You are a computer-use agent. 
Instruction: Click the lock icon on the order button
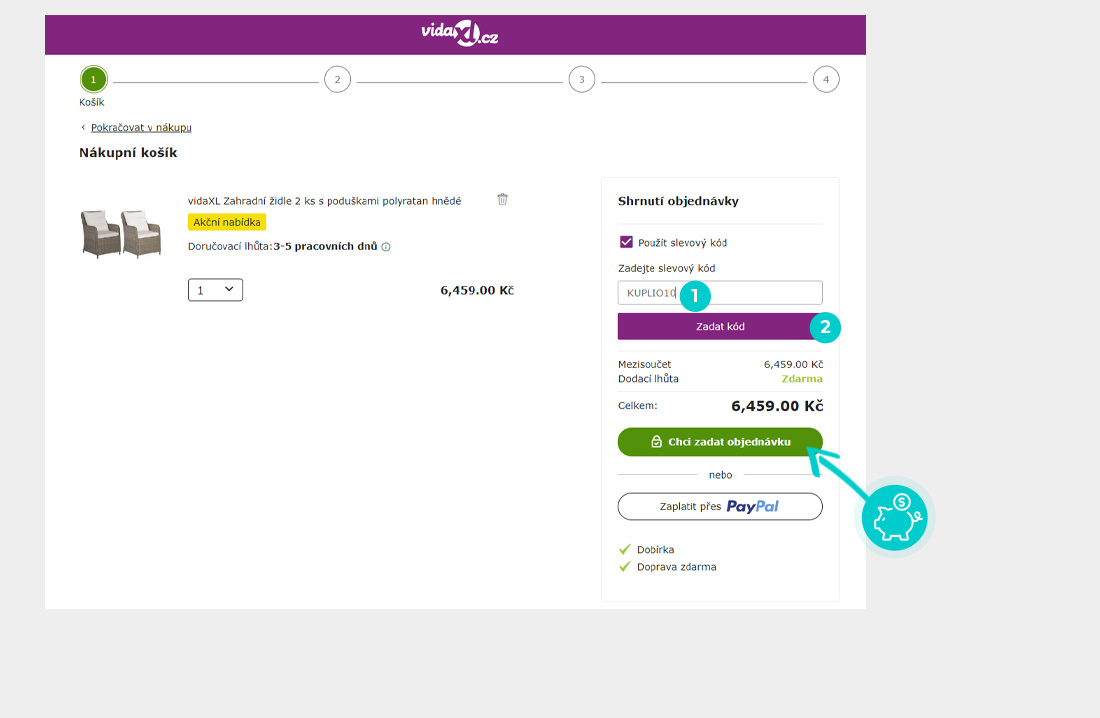(656, 441)
